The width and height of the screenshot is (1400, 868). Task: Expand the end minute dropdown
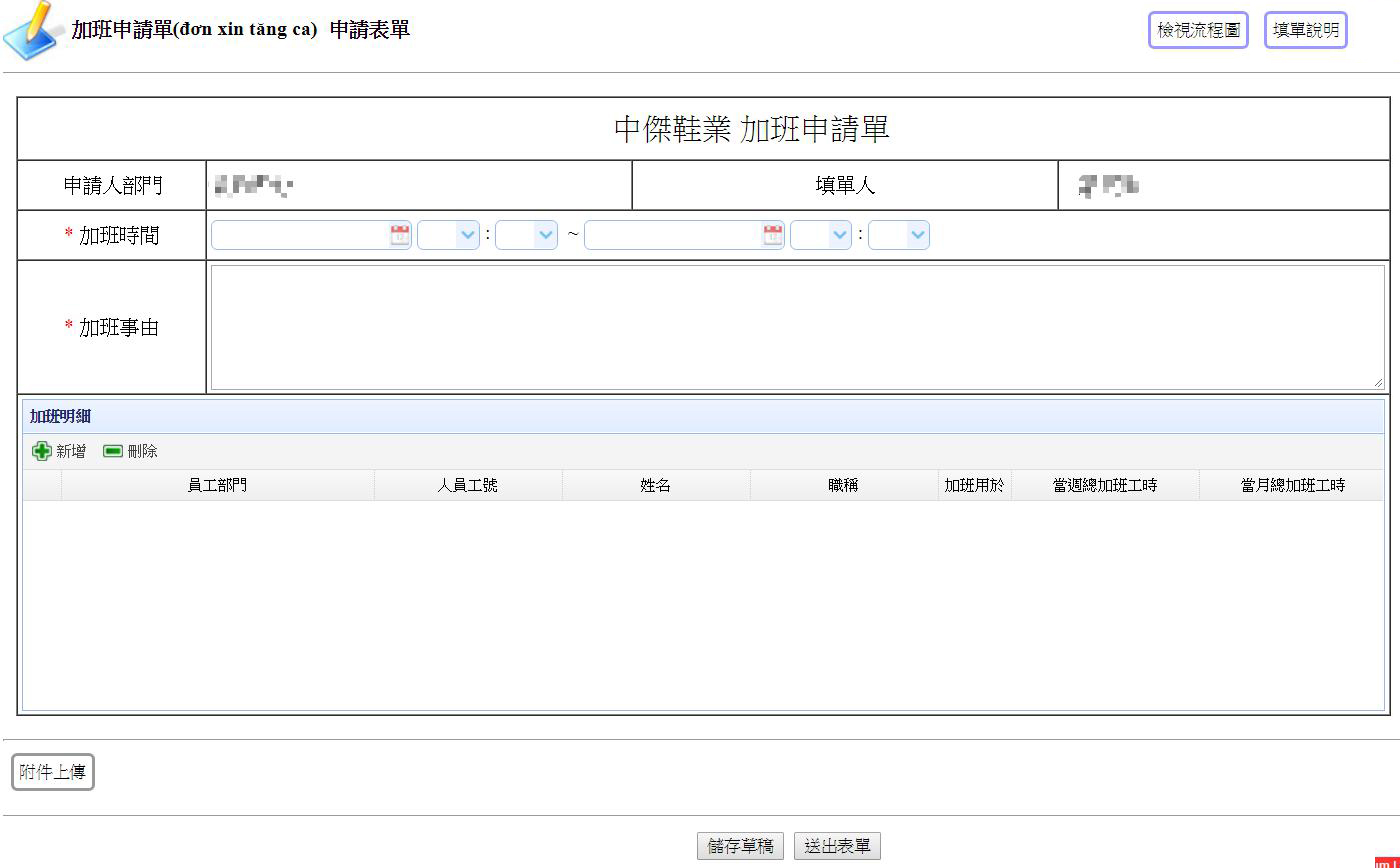899,235
